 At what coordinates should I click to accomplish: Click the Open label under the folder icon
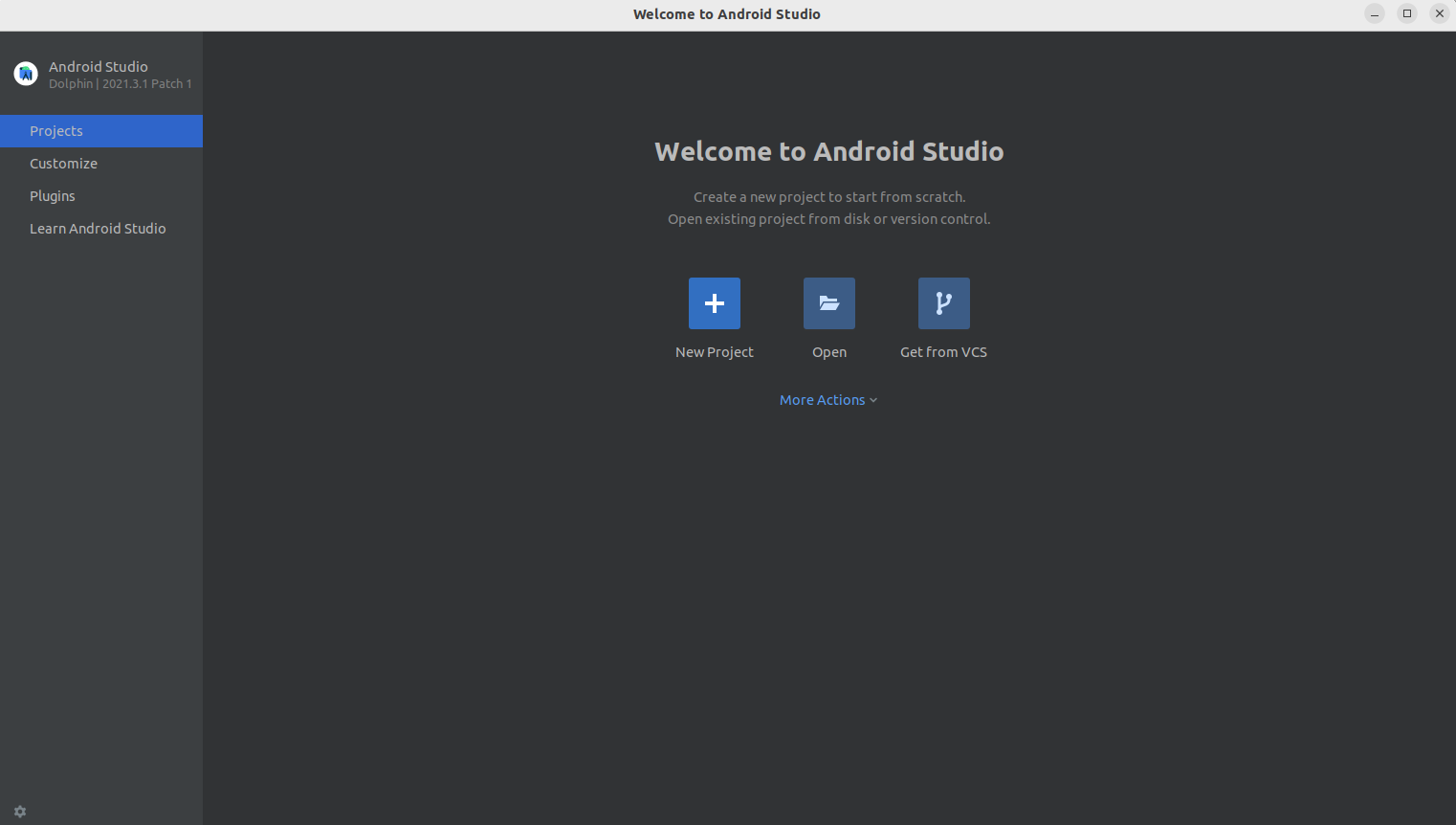(828, 351)
